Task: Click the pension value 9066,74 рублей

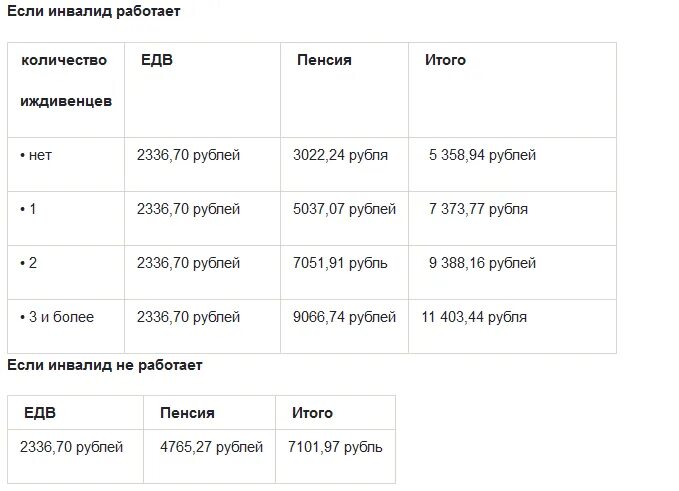Action: pyautogui.click(x=344, y=317)
